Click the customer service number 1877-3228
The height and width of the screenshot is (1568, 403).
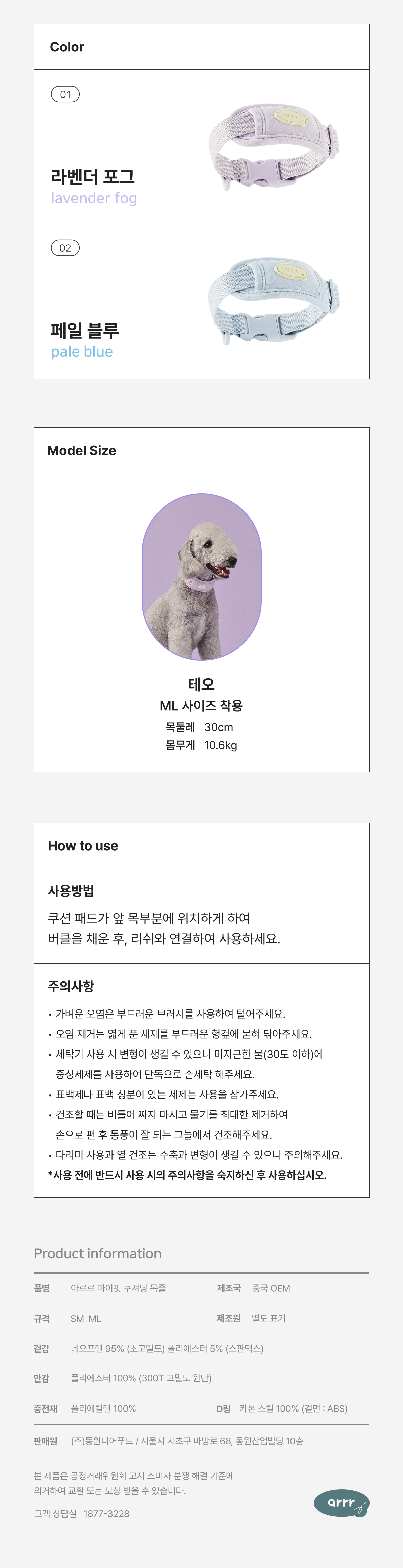106,1513
